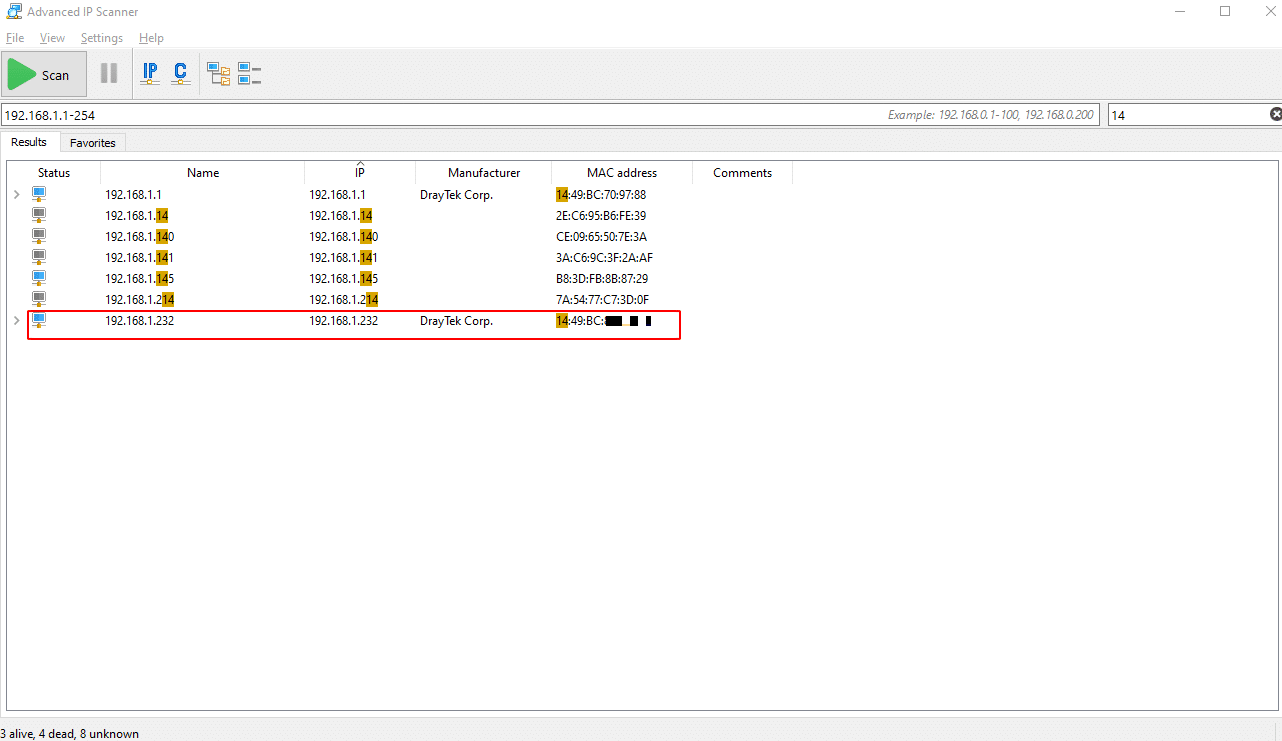Start the network Scan
This screenshot has height=741, width=1282.
point(43,74)
